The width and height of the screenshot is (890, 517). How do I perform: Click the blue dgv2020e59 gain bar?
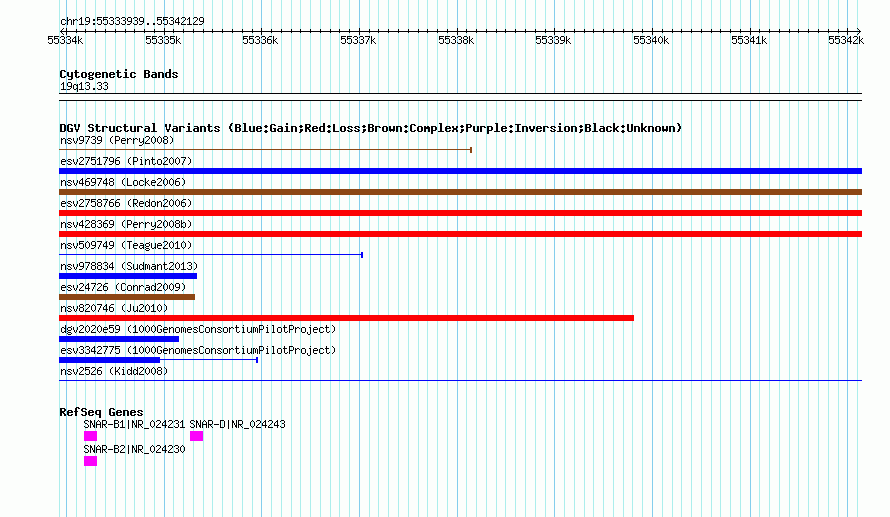pos(119,339)
